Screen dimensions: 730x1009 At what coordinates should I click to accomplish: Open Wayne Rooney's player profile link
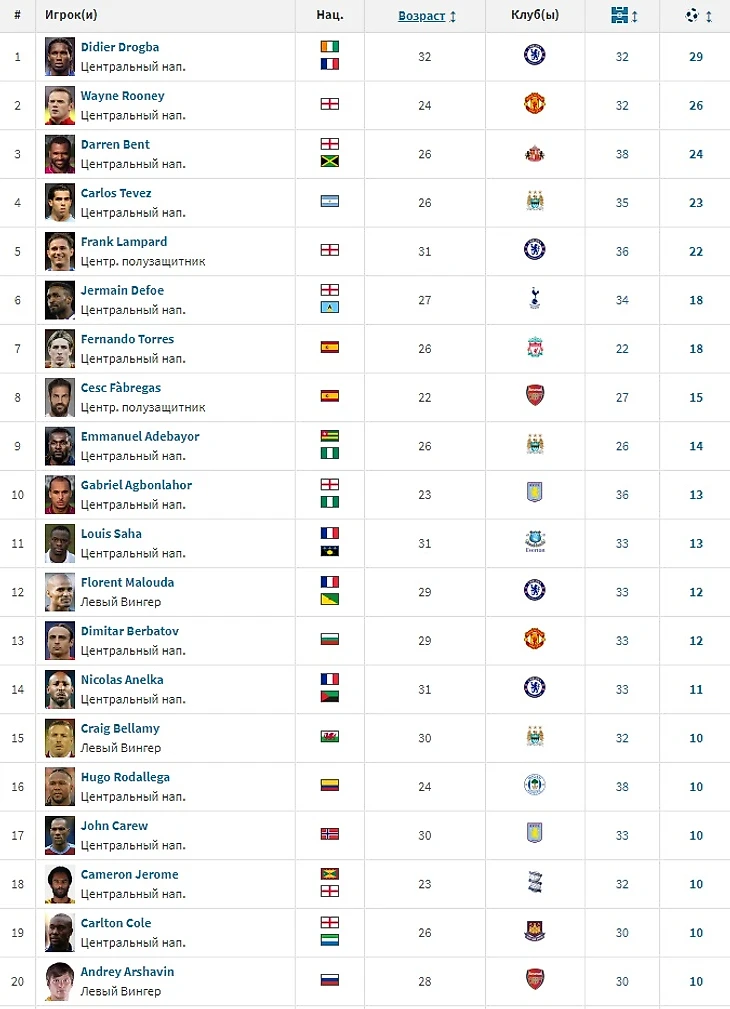point(122,96)
